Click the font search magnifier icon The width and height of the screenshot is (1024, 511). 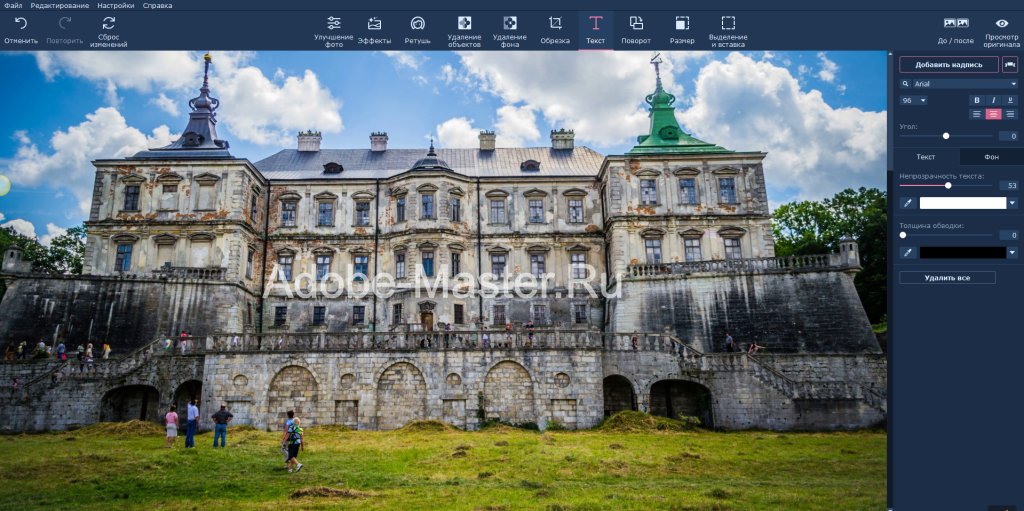click(x=905, y=84)
